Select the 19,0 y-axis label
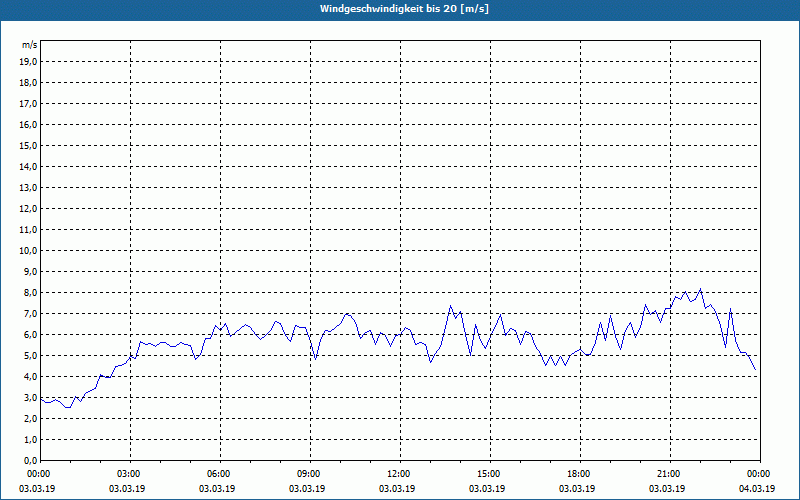 point(28,62)
